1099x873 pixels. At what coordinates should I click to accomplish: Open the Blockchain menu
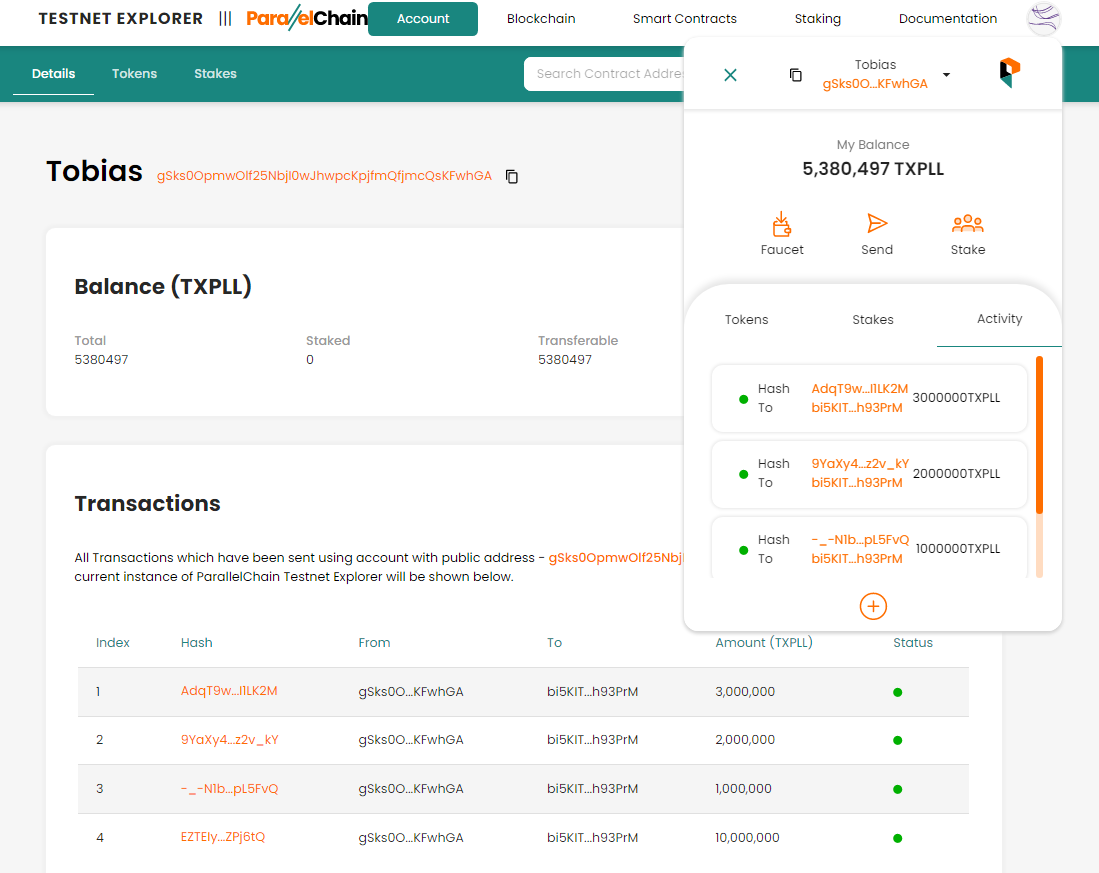541,19
